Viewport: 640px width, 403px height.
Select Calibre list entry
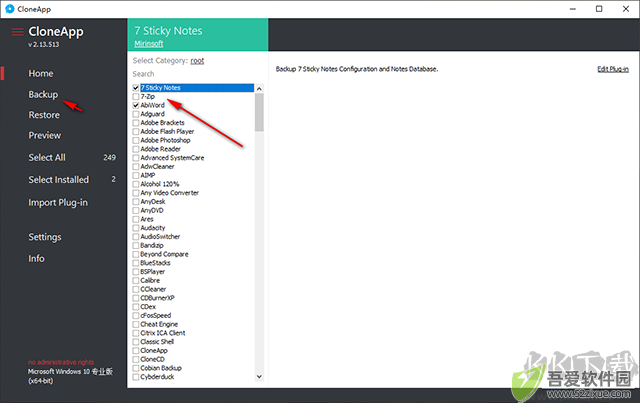click(150, 281)
